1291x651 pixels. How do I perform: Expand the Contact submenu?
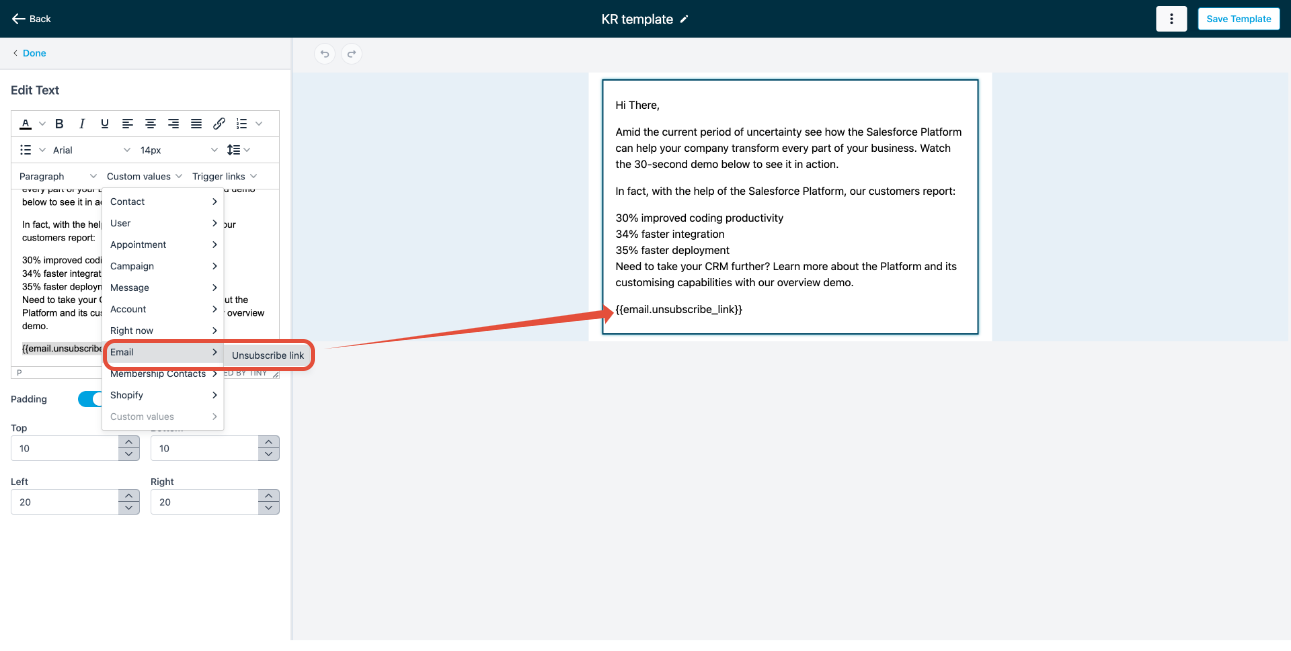coord(163,202)
